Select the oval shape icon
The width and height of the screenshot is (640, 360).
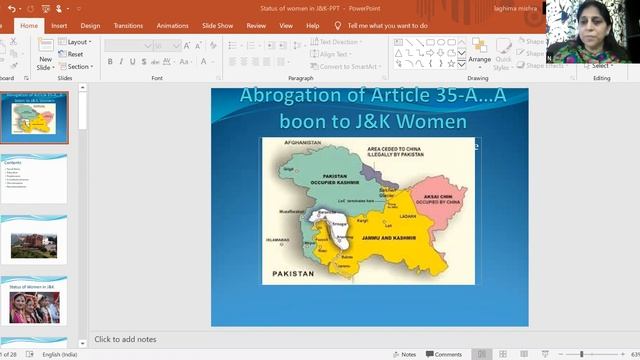coord(441,42)
